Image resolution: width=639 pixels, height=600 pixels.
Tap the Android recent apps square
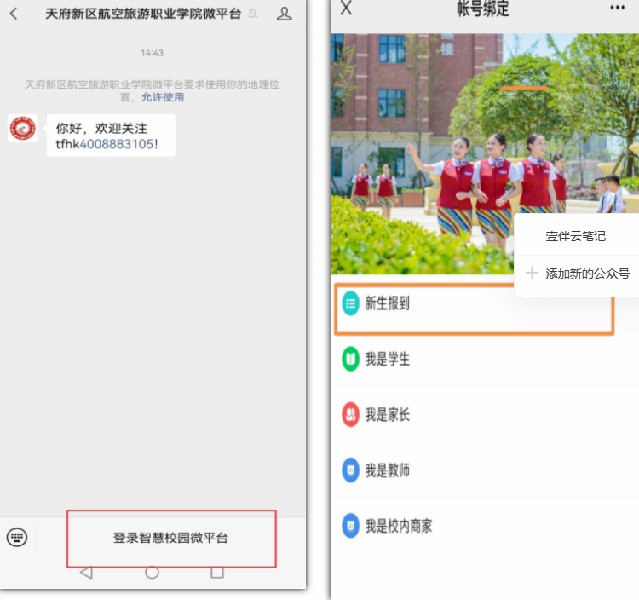click(216, 573)
